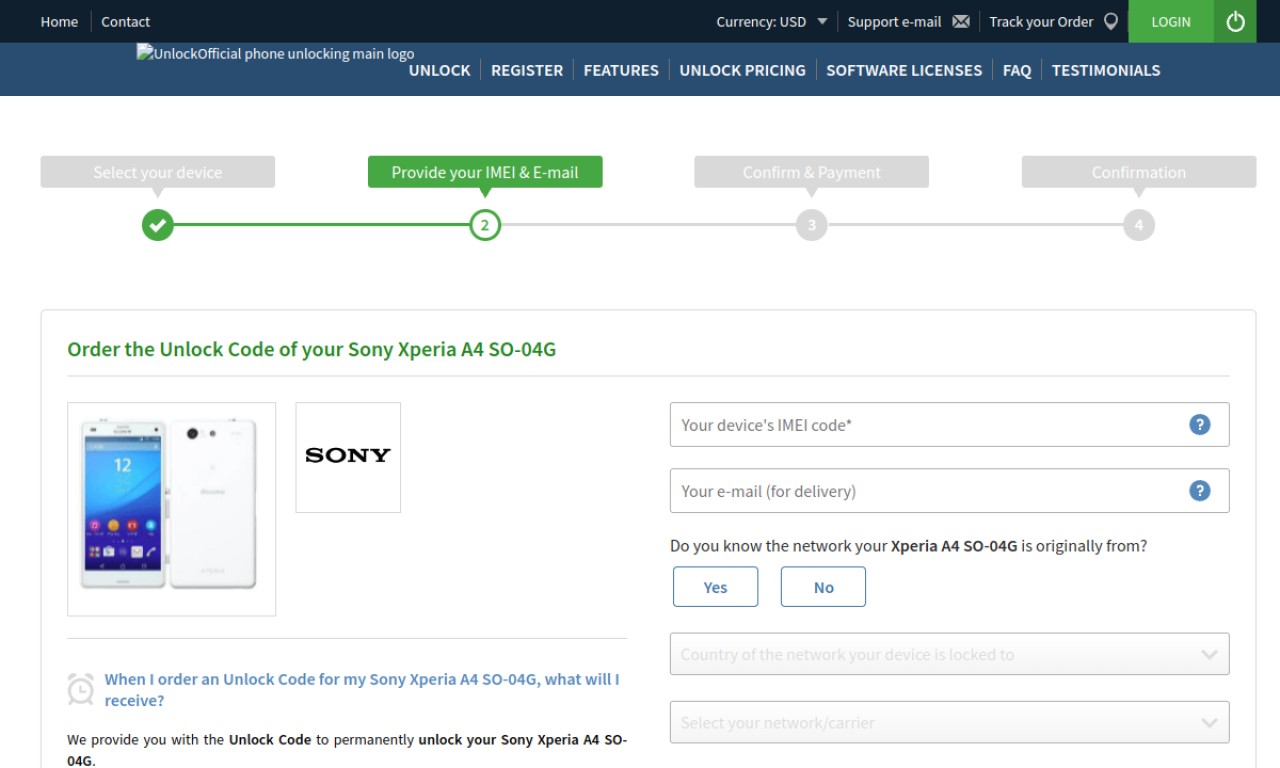This screenshot has width=1280, height=768.
Task: Click the step 2 circle in the progress bar
Action: 485,225
